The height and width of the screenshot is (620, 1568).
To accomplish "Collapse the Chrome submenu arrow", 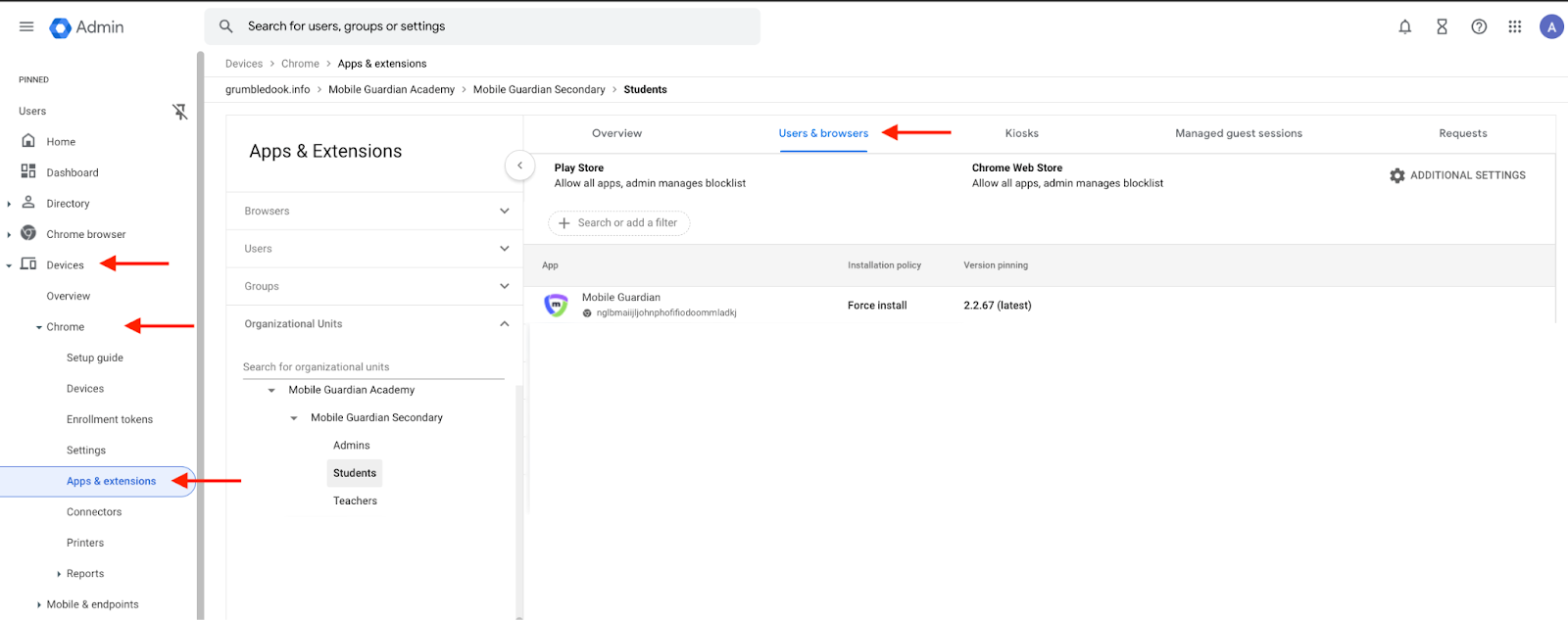I will (39, 327).
